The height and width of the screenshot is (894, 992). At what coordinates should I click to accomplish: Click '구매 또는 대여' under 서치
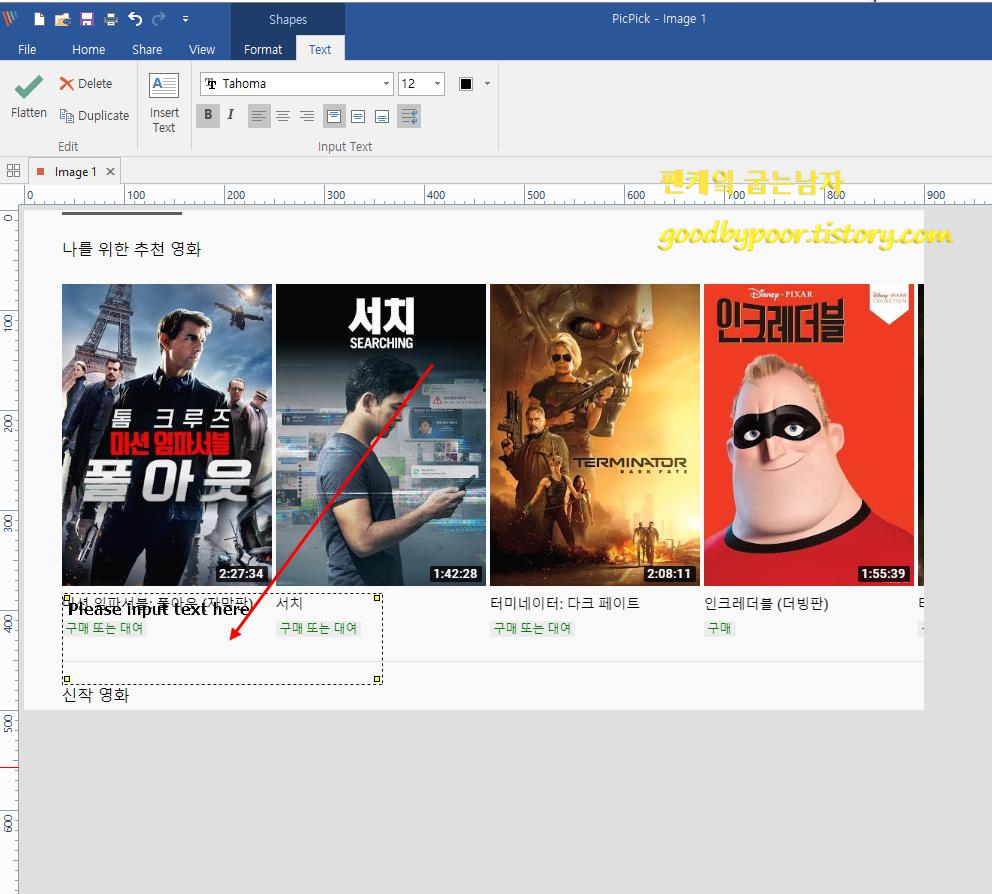point(318,628)
